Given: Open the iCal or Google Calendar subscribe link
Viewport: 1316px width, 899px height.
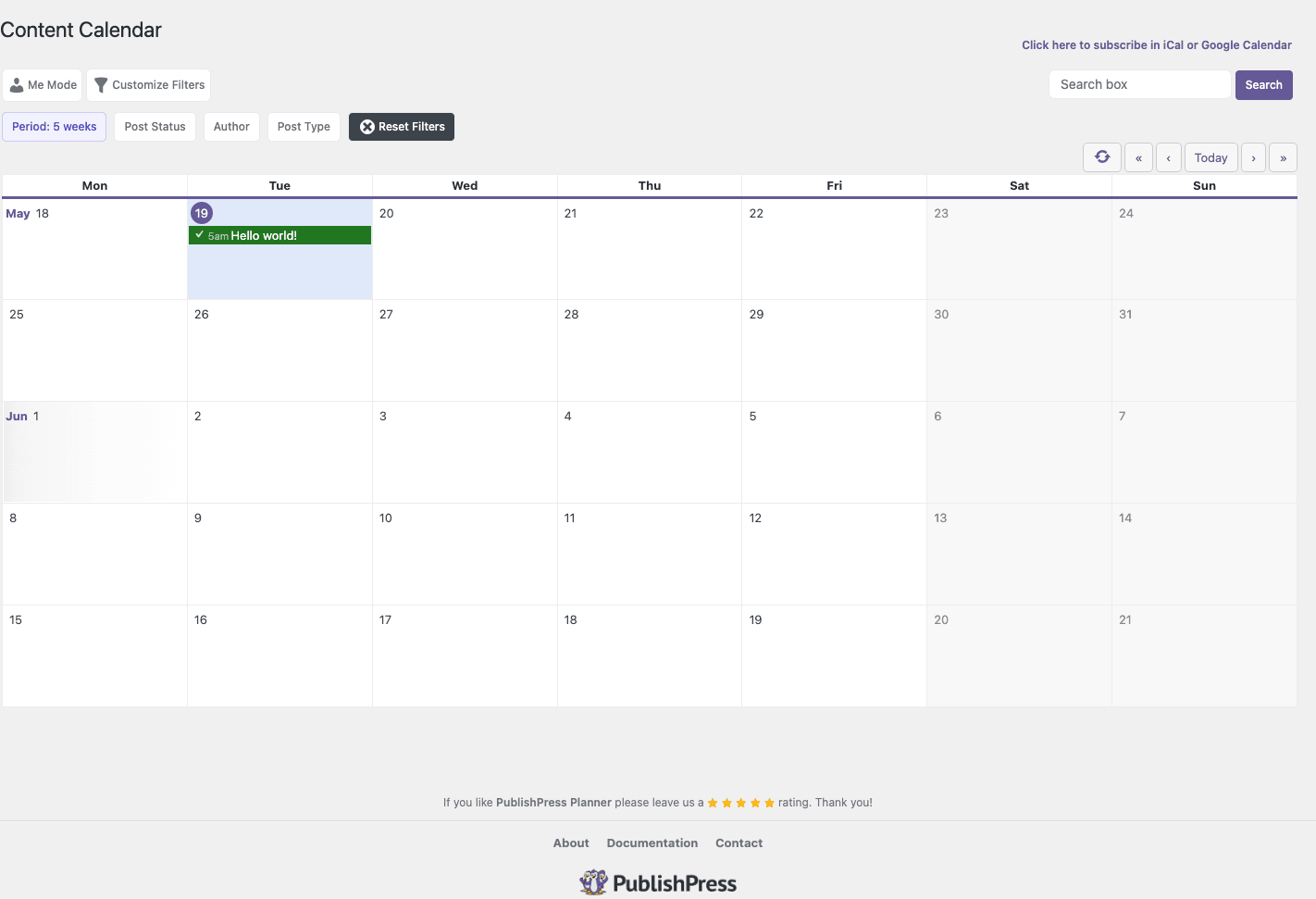Looking at the screenshot, I should [x=1156, y=44].
